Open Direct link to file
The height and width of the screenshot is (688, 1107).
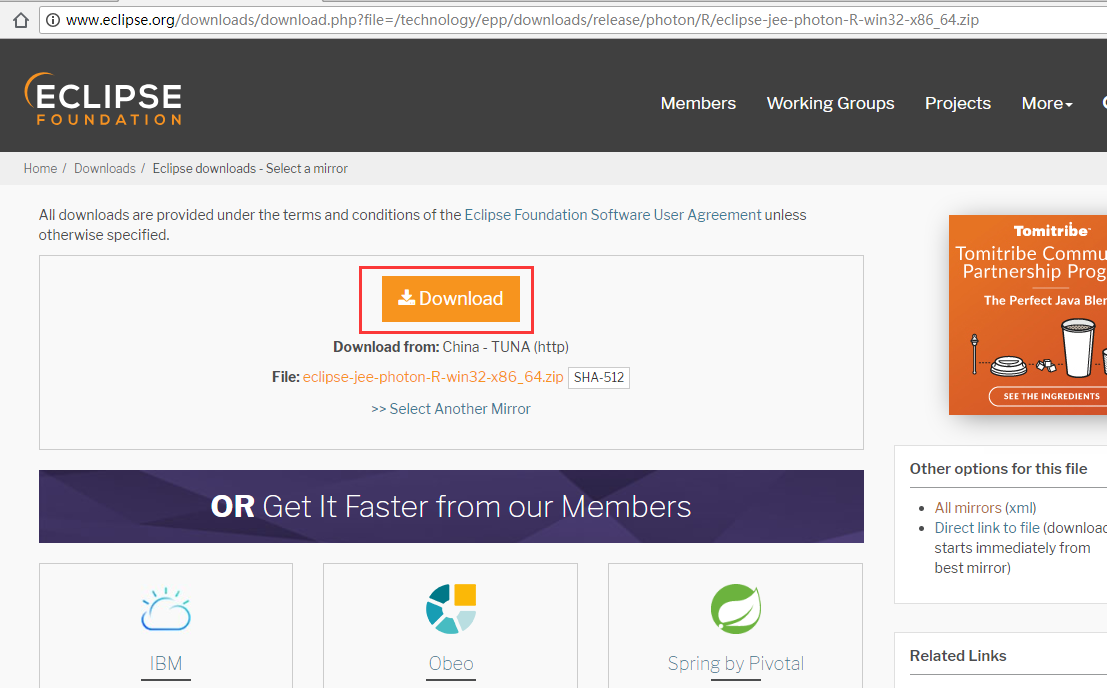pos(987,528)
